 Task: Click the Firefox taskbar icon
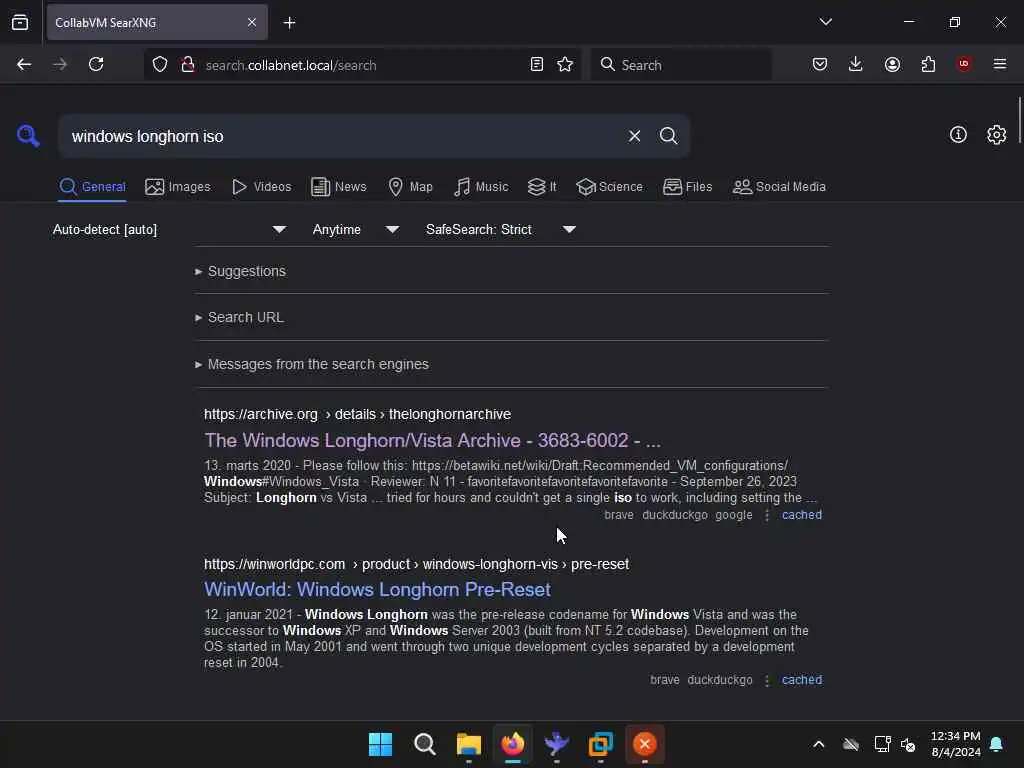pyautogui.click(x=513, y=744)
